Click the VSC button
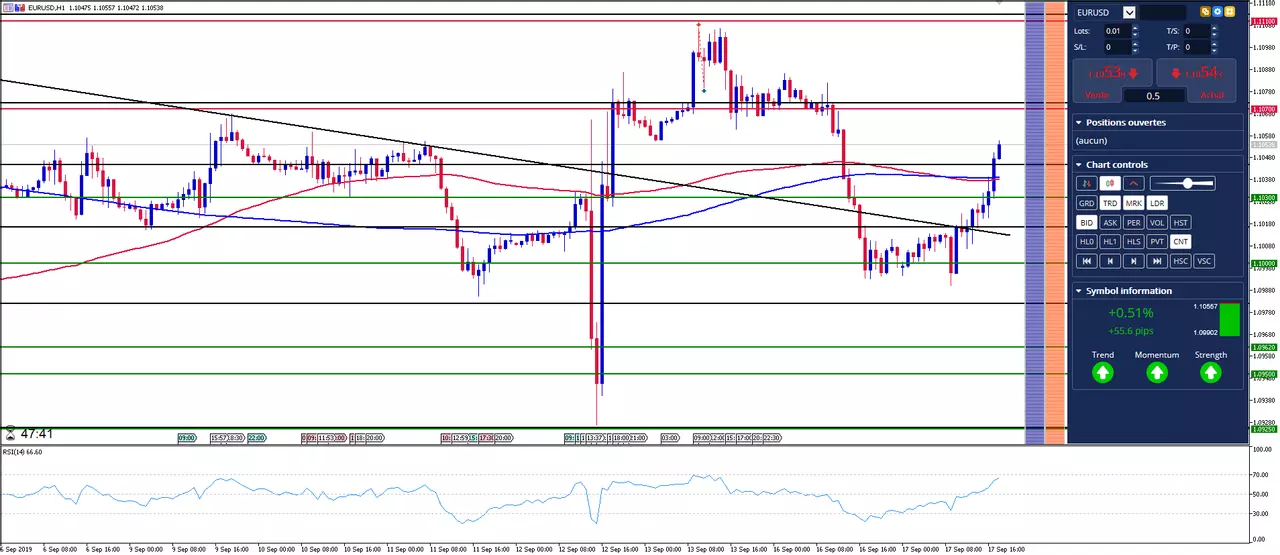 [x=1204, y=261]
